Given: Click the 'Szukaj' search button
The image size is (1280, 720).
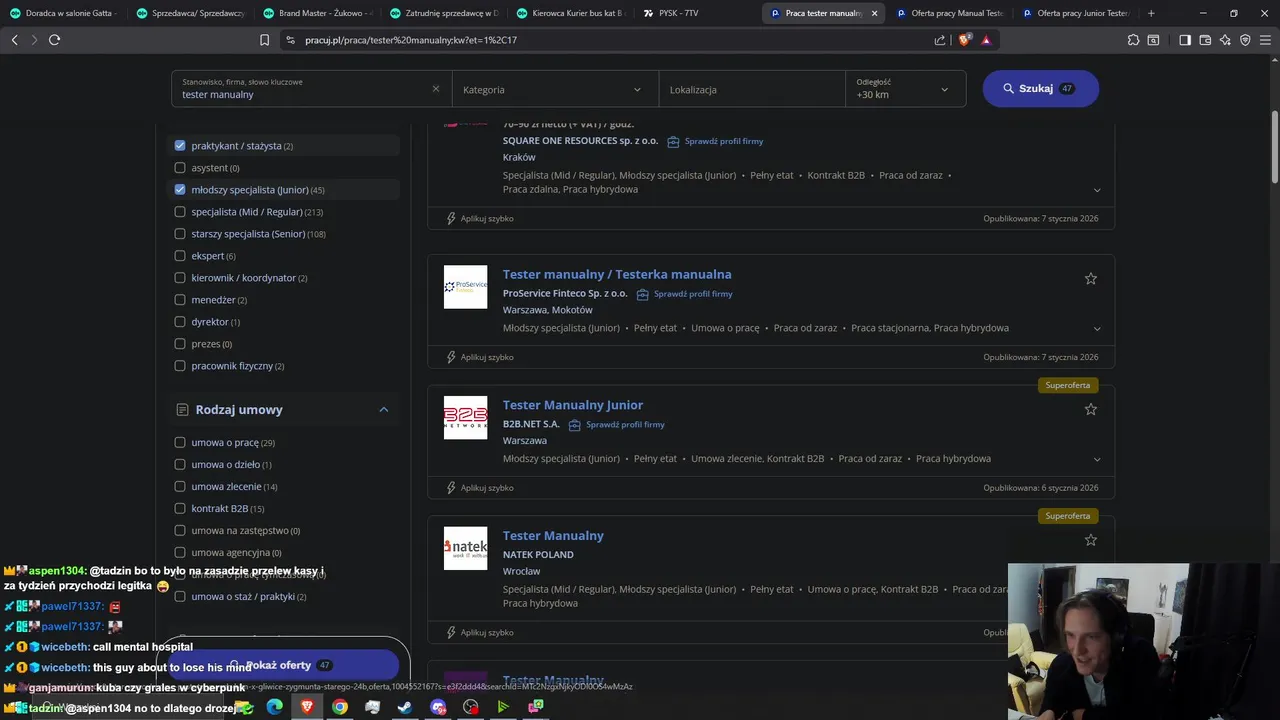Looking at the screenshot, I should point(1040,88).
